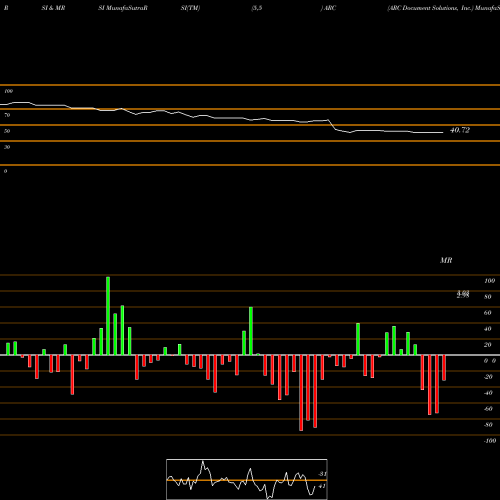Image resolution: width=500 pixels, height=500 pixels.
Task: Click the 70 level label on RSI axis
Action: pos(7,115)
